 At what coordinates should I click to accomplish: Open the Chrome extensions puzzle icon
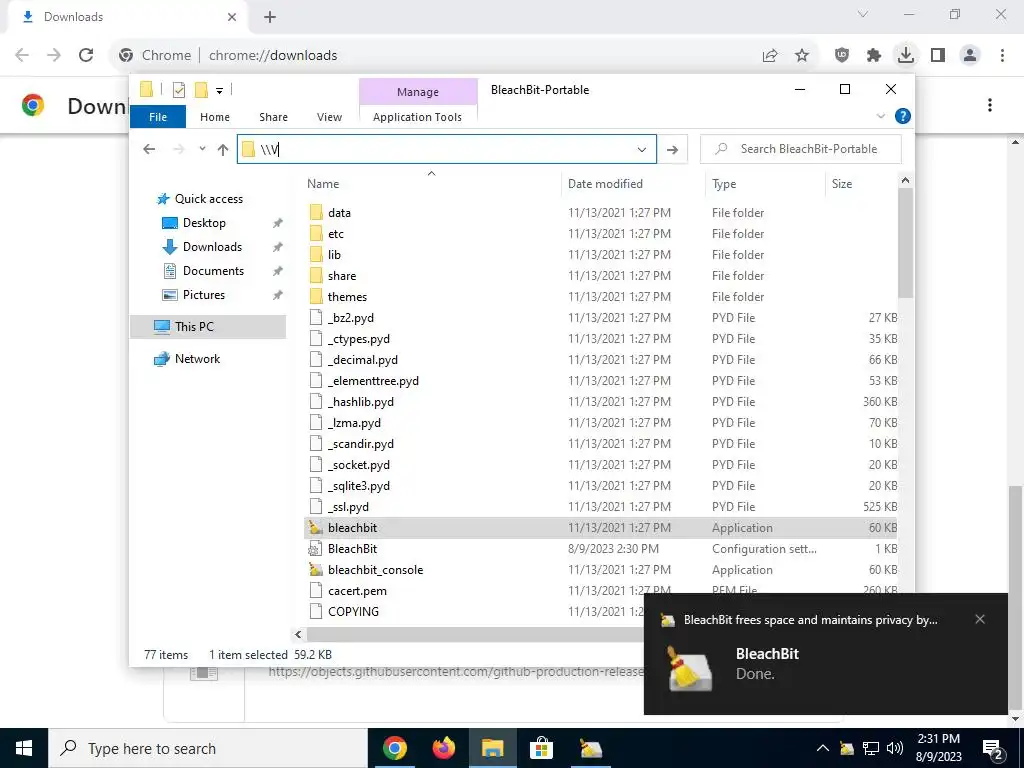[874, 56]
